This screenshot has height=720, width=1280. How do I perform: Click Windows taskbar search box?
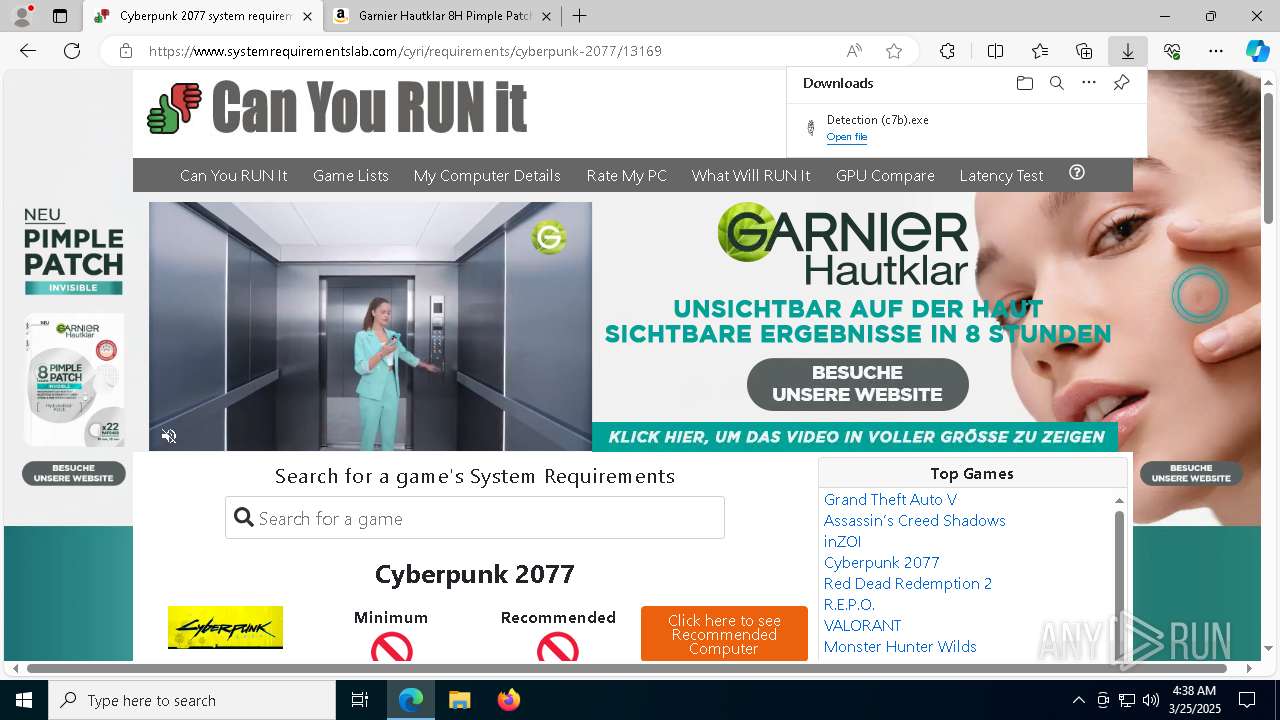coord(192,700)
